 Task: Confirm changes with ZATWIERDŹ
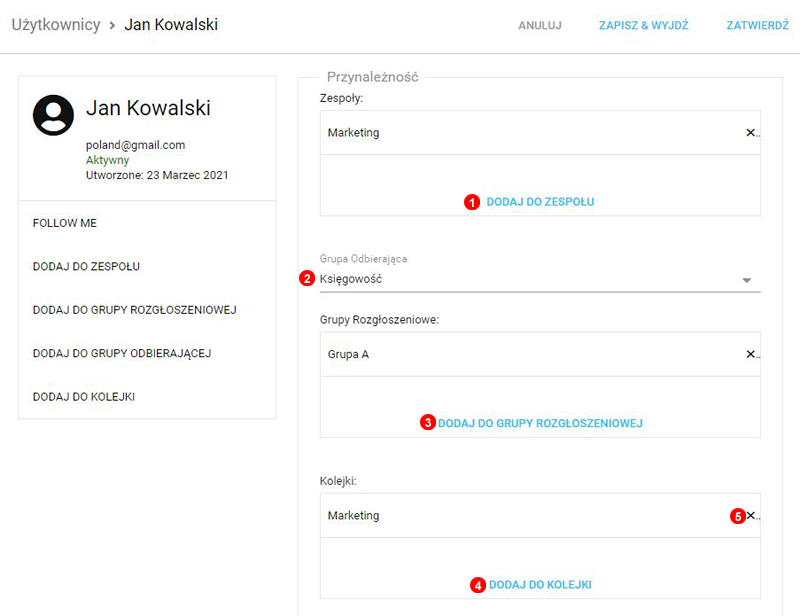coord(757,25)
